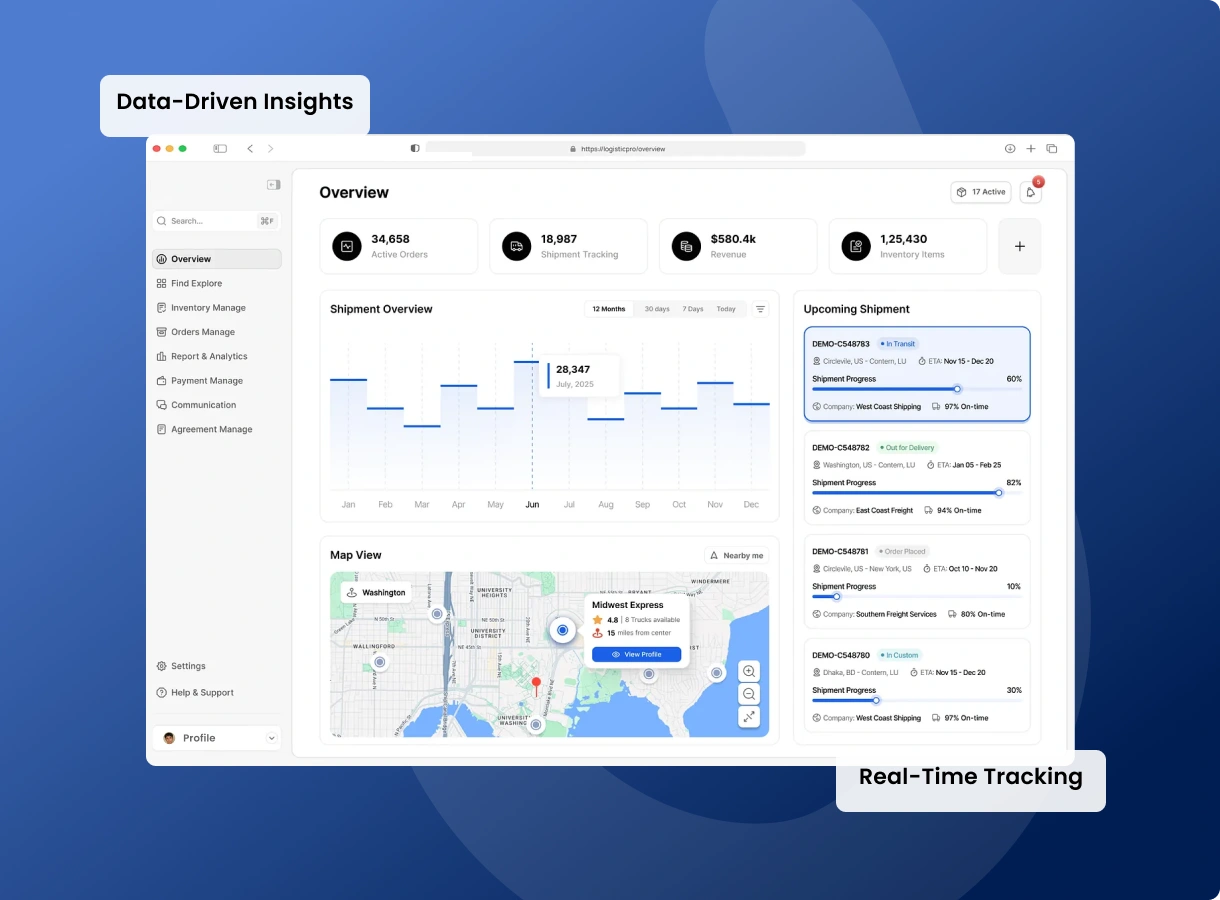This screenshot has height=900, width=1220.
Task: Click the Inventory Items clipboard icon
Action: click(856, 246)
